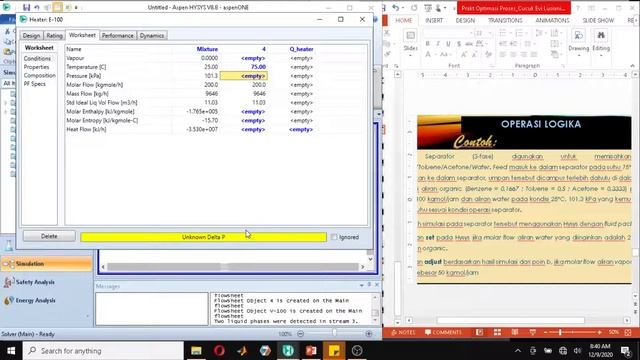
Task: Switch to the Simulation environment
Action: pyautogui.click(x=47, y=264)
